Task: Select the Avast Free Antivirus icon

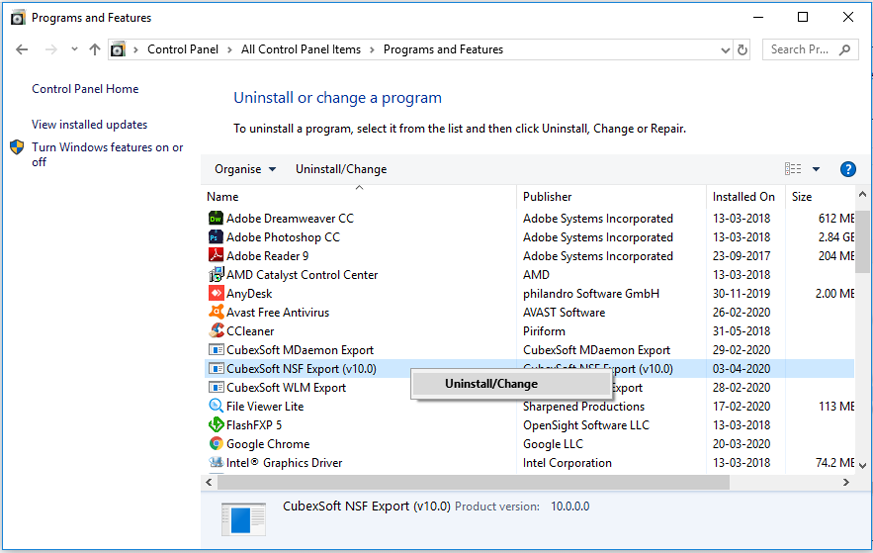Action: [x=216, y=312]
